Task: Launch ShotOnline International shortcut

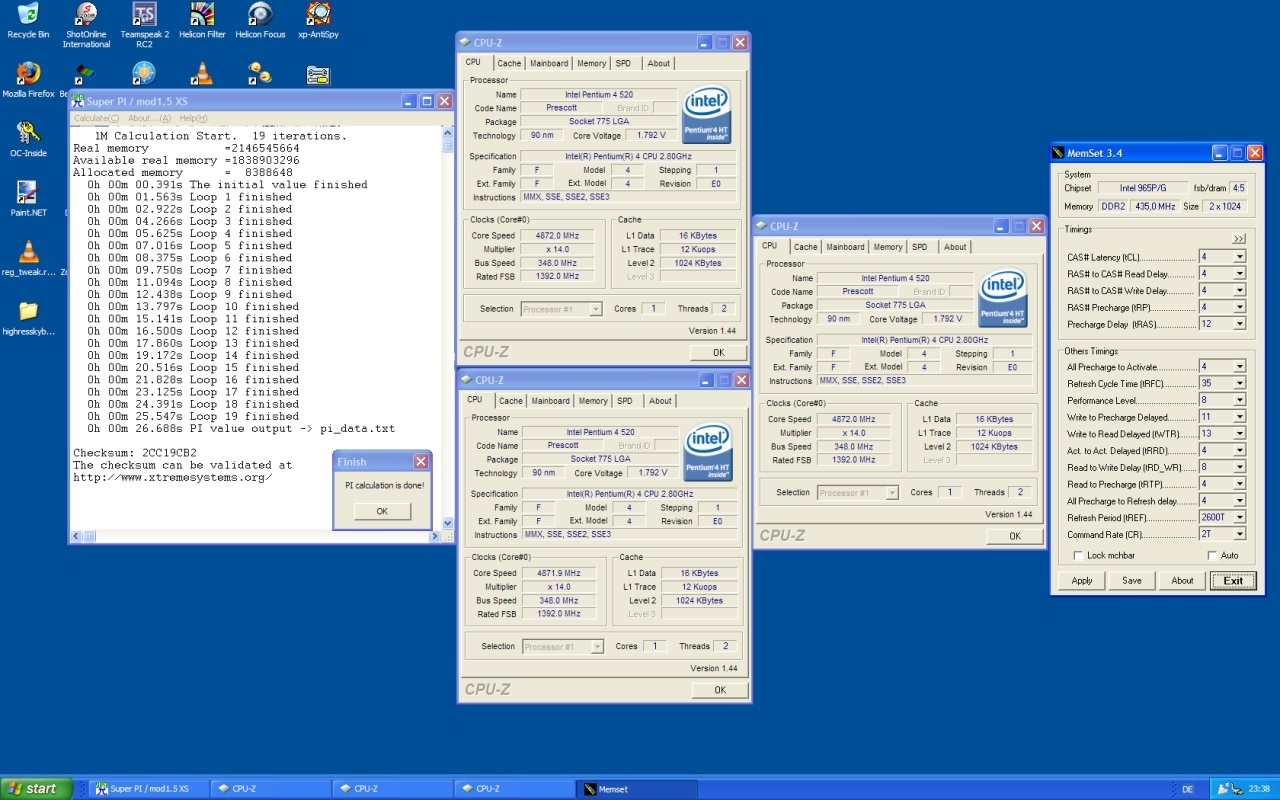Action: 86,15
